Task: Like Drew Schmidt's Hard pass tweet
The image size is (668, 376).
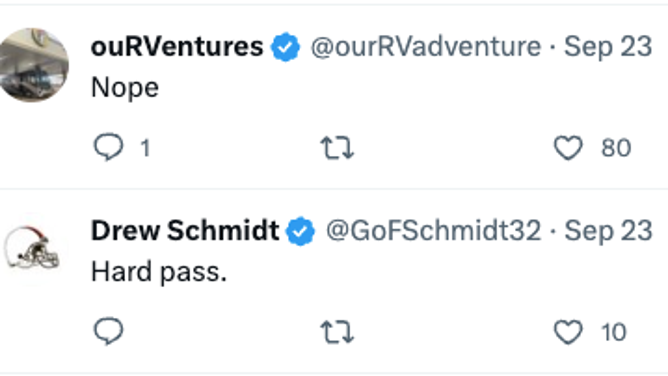Action: pyautogui.click(x=568, y=332)
